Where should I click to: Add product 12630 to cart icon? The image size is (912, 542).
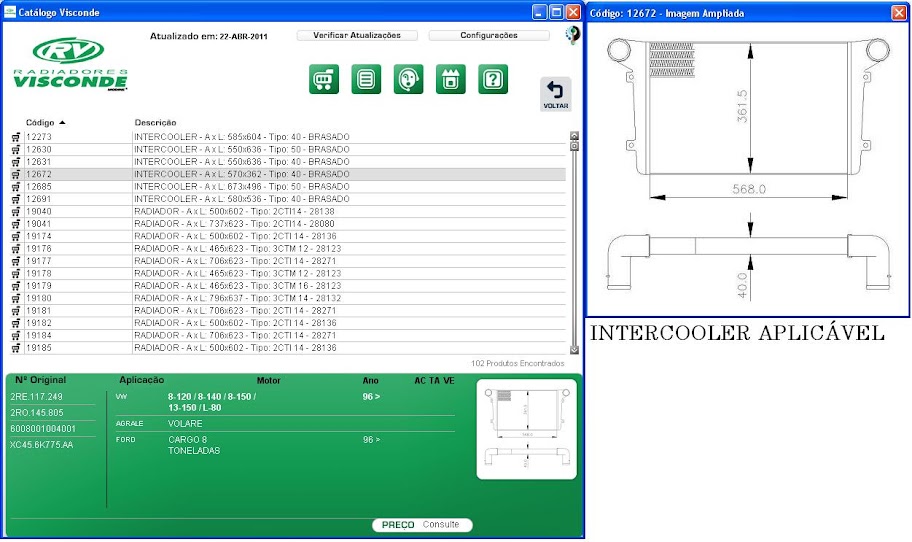coord(16,149)
